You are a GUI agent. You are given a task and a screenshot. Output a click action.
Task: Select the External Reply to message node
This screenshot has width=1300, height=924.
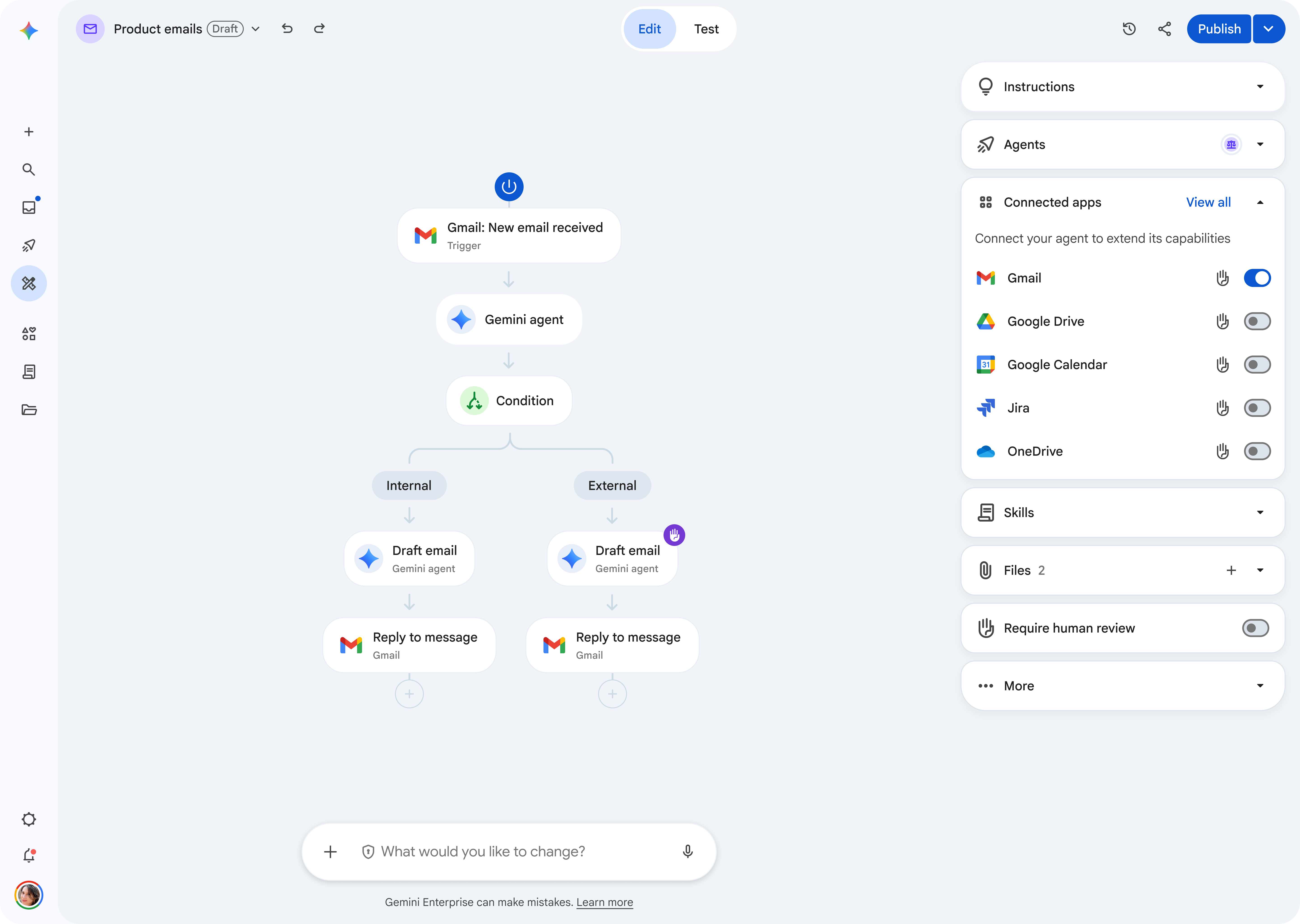613,645
